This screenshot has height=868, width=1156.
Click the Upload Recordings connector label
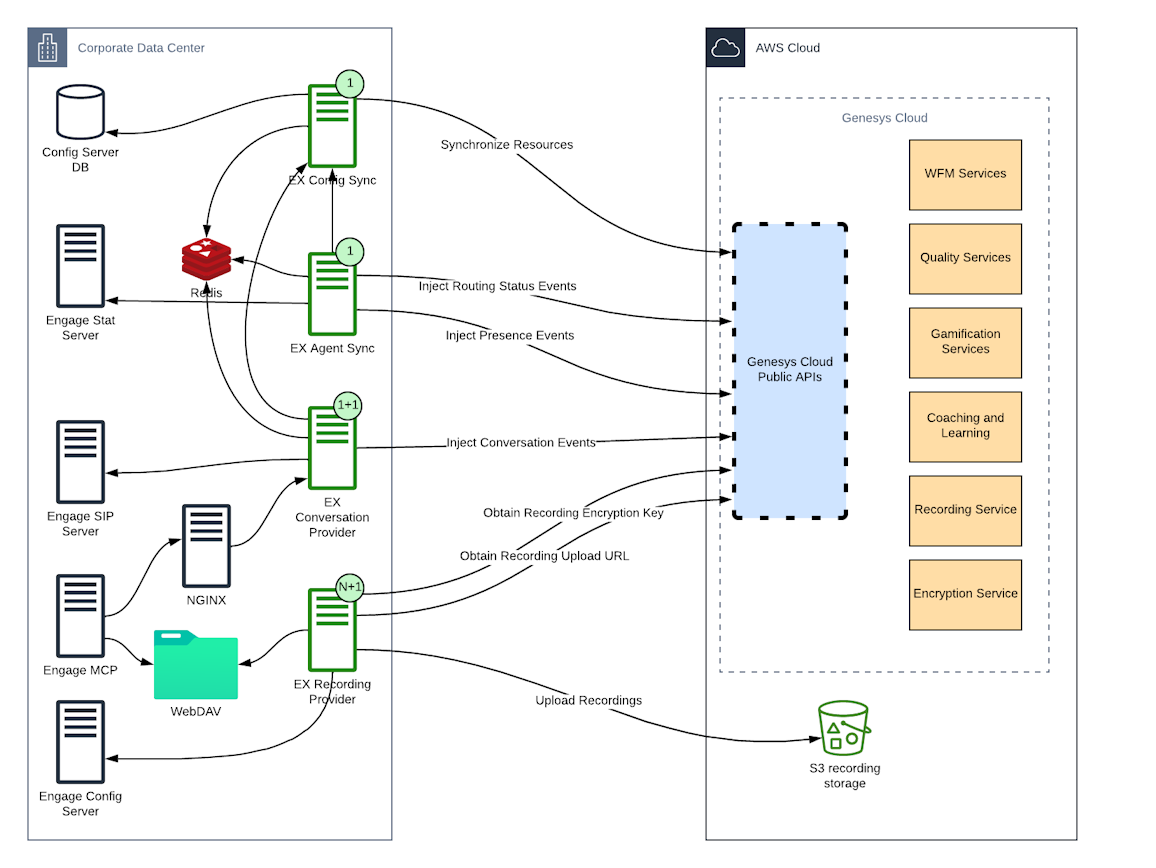pos(588,700)
